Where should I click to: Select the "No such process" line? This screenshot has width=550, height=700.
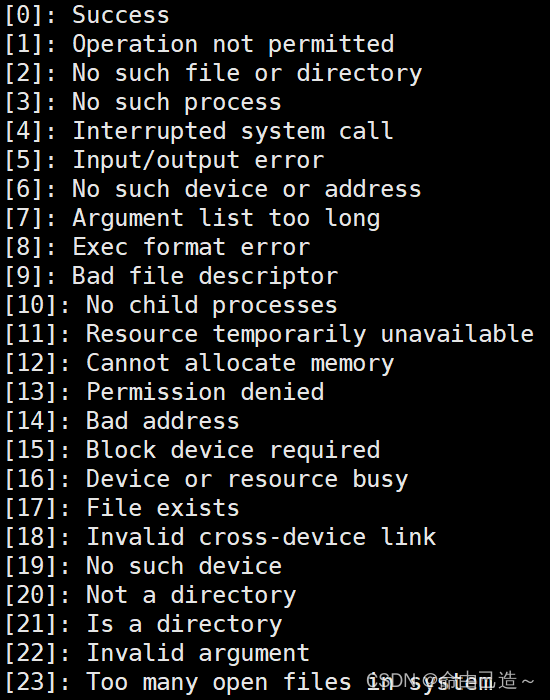click(177, 102)
